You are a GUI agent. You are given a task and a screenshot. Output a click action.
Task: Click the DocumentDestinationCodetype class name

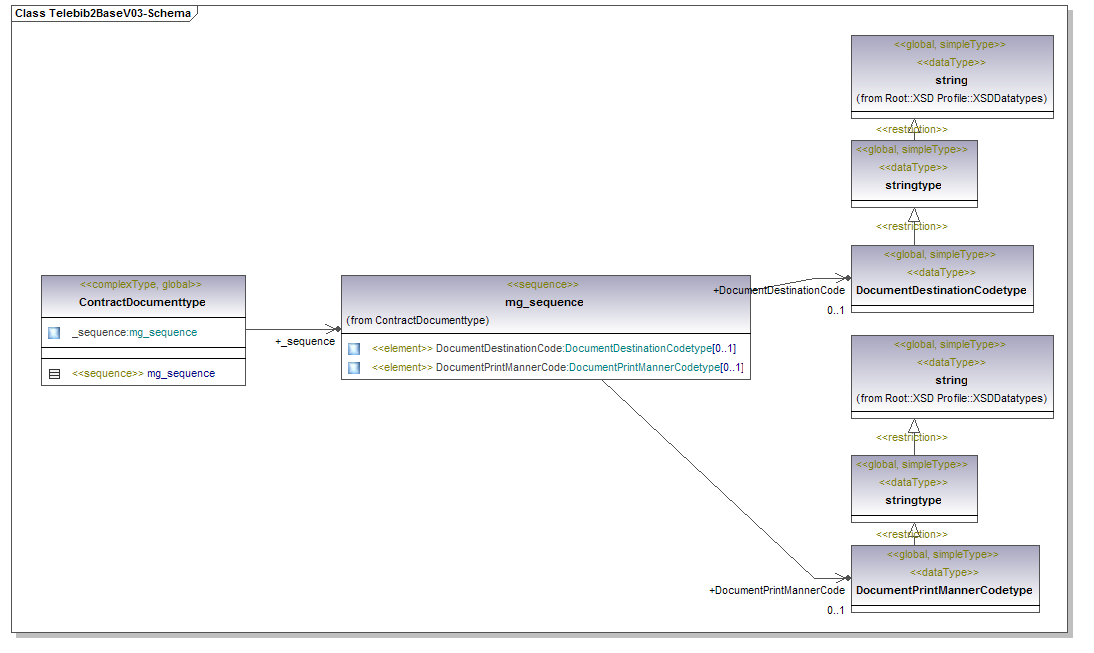point(940,290)
